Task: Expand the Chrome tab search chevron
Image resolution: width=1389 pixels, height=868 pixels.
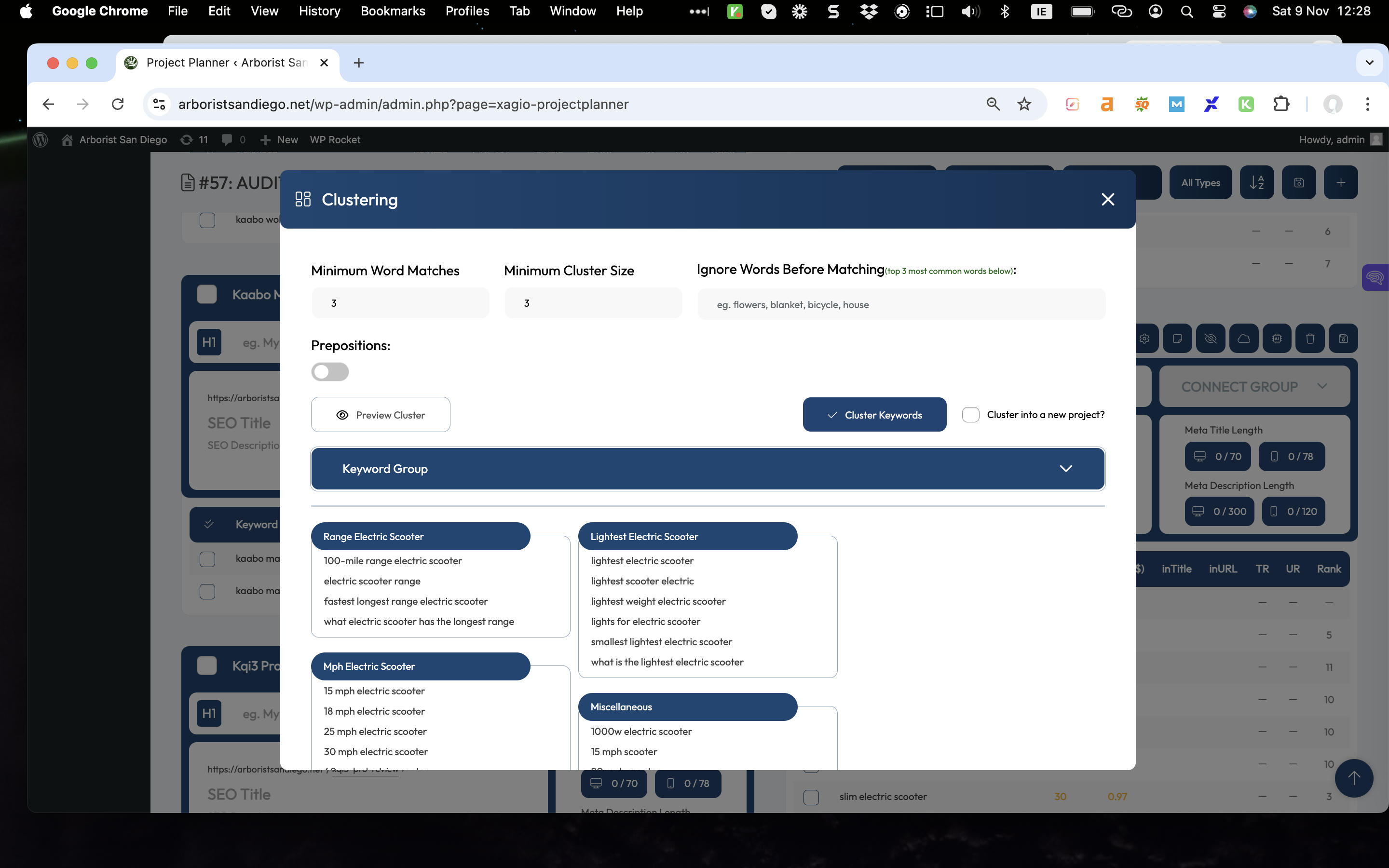Action: 1370,63
